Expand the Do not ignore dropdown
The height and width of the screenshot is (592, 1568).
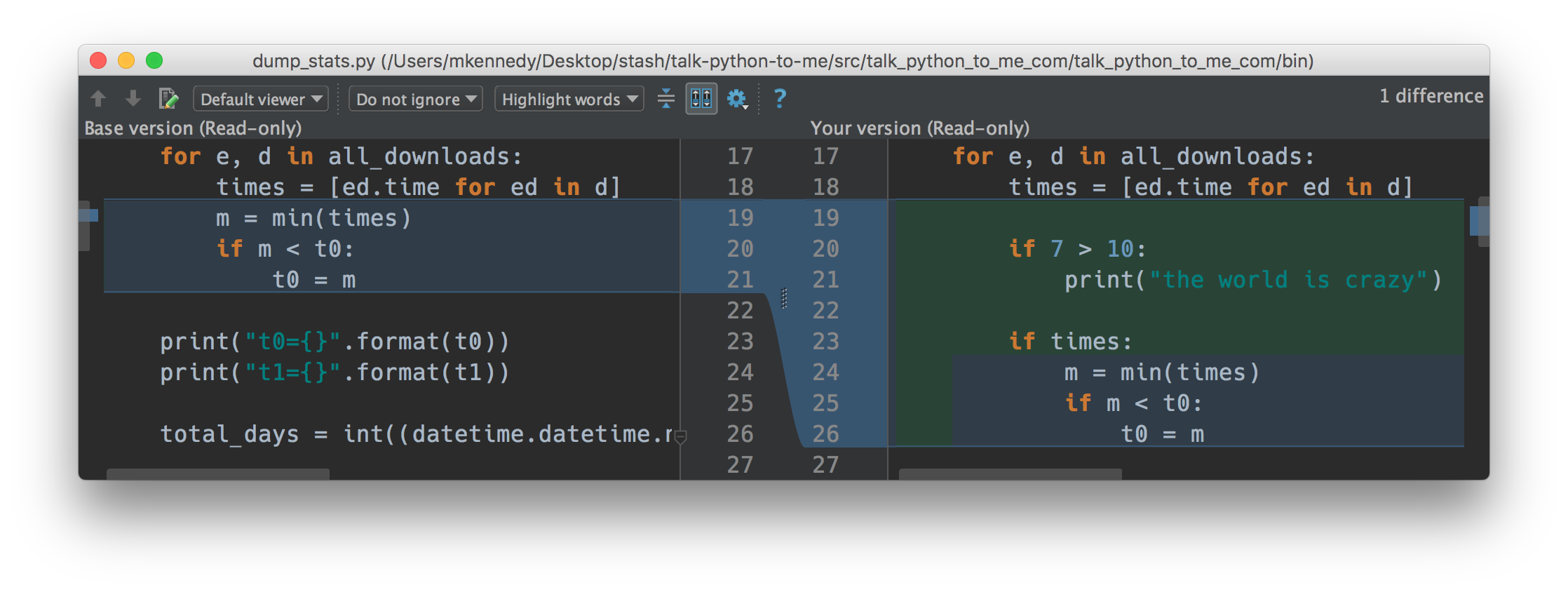[416, 99]
